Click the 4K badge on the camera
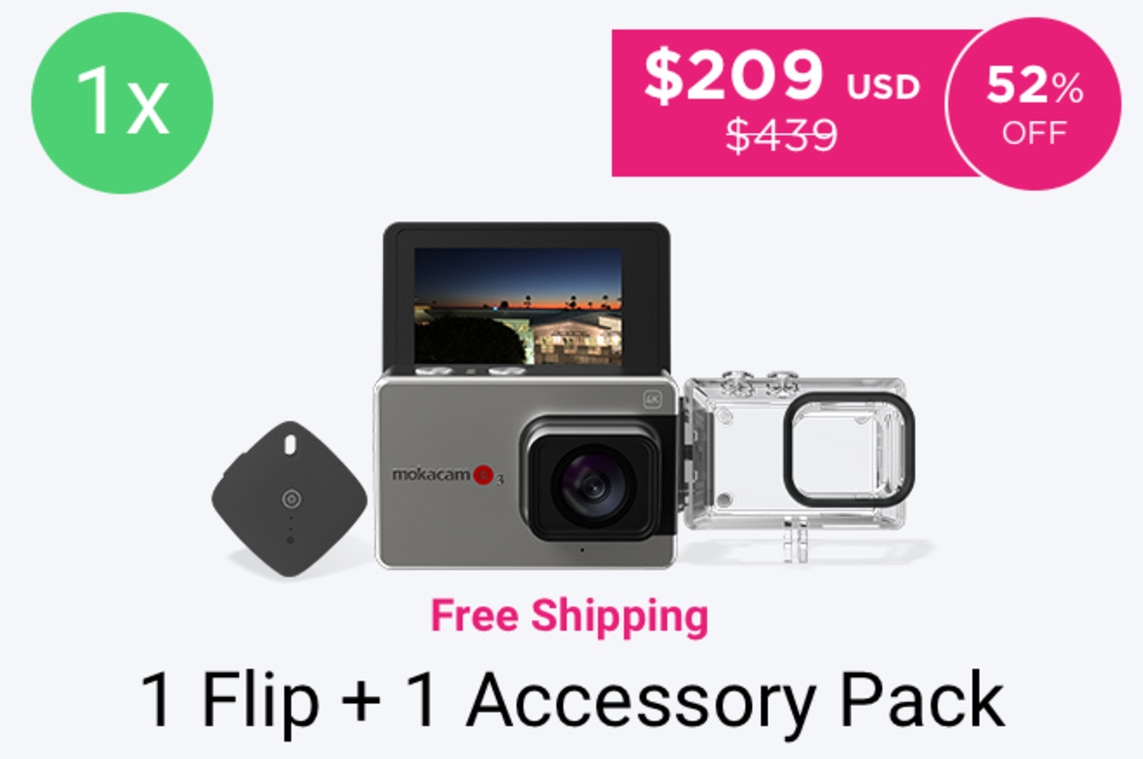1143x759 pixels. pyautogui.click(x=652, y=399)
